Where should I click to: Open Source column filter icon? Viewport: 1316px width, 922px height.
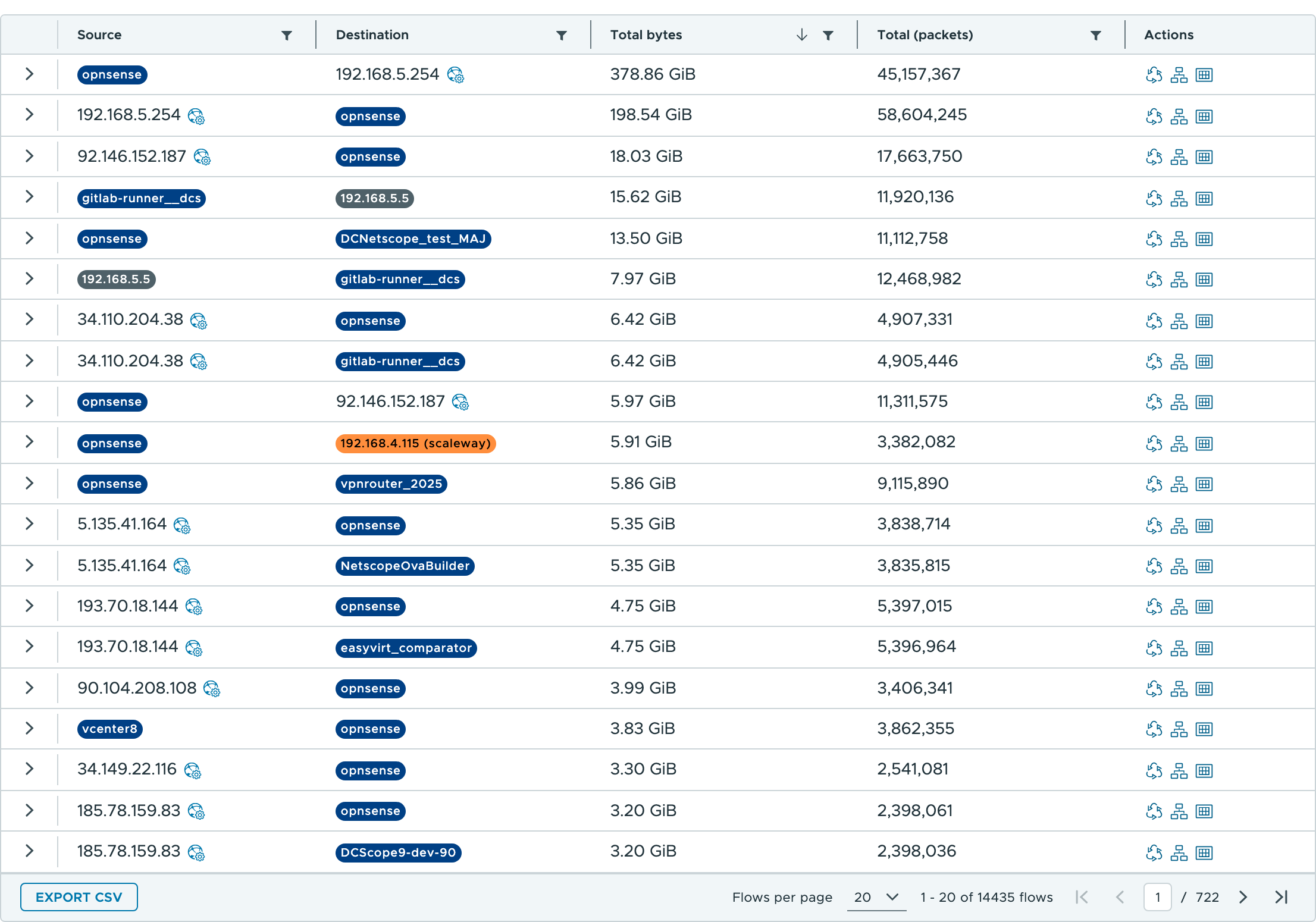[287, 36]
